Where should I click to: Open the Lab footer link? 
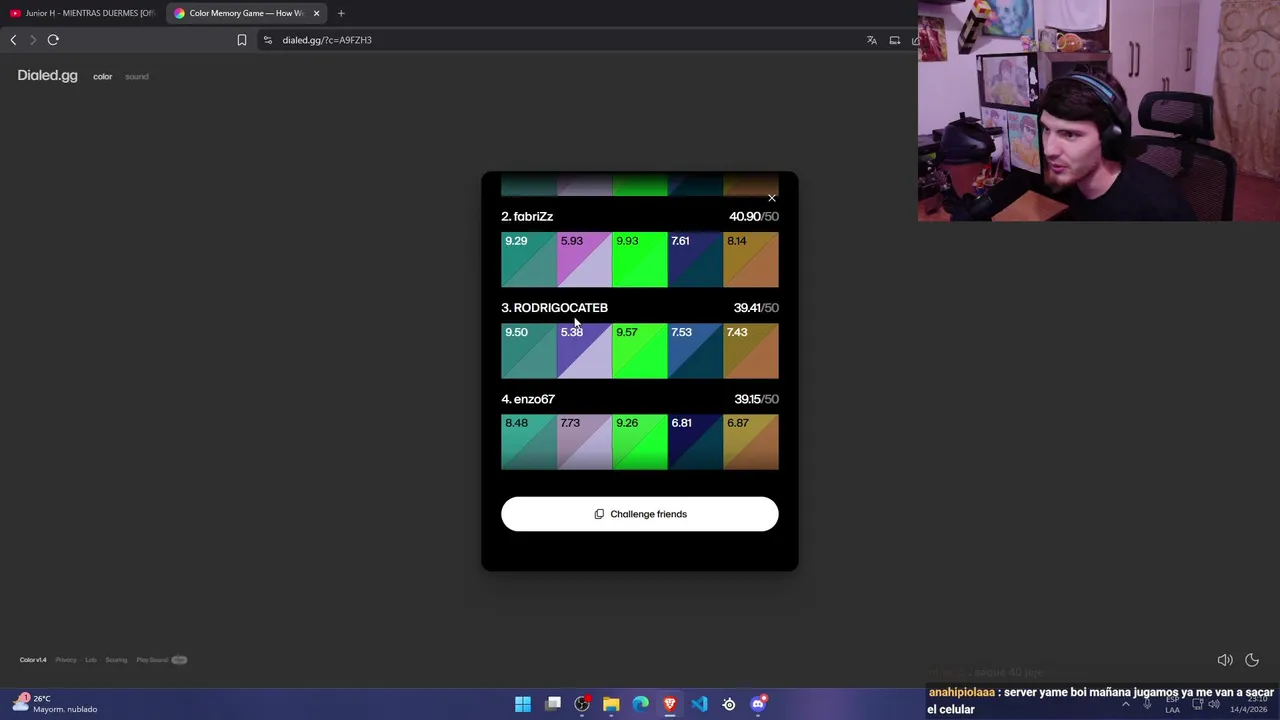91,660
